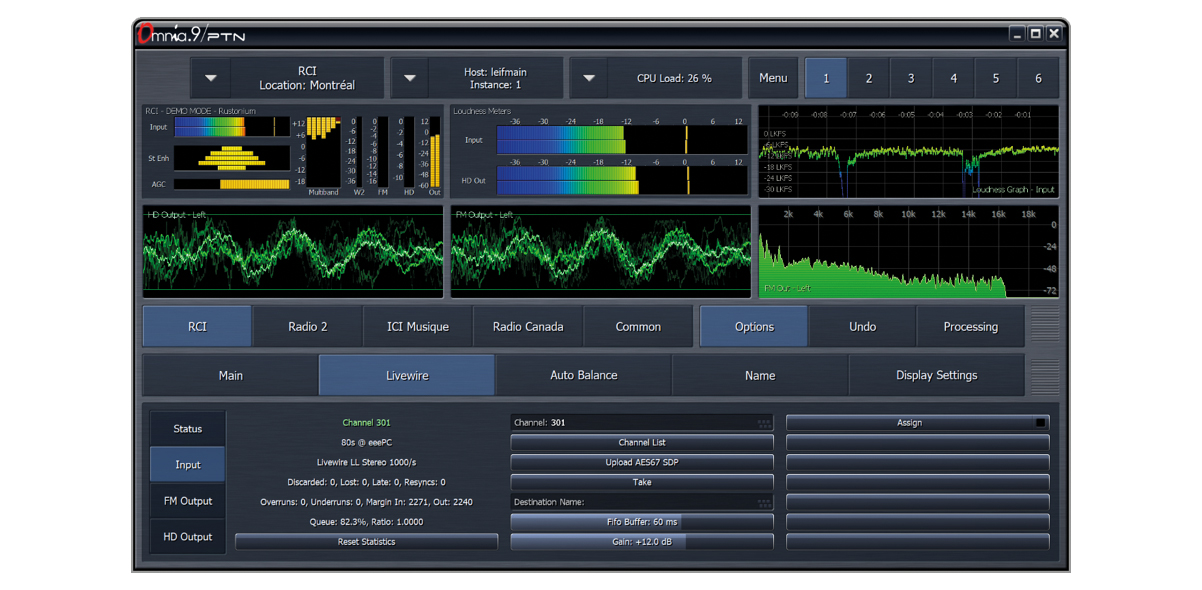
Task: Click the grip handle right of Display Settings
Action: click(1044, 375)
